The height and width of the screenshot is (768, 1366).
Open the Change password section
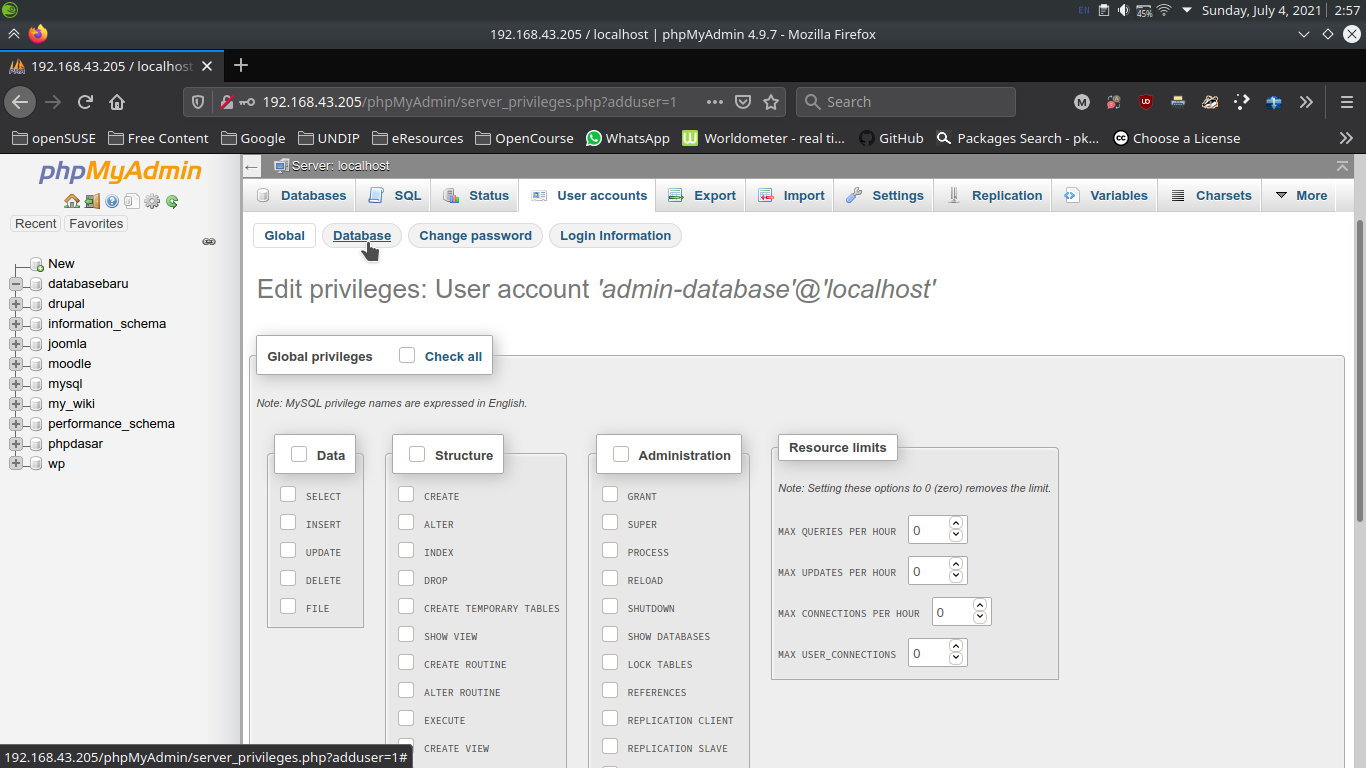[x=476, y=236]
